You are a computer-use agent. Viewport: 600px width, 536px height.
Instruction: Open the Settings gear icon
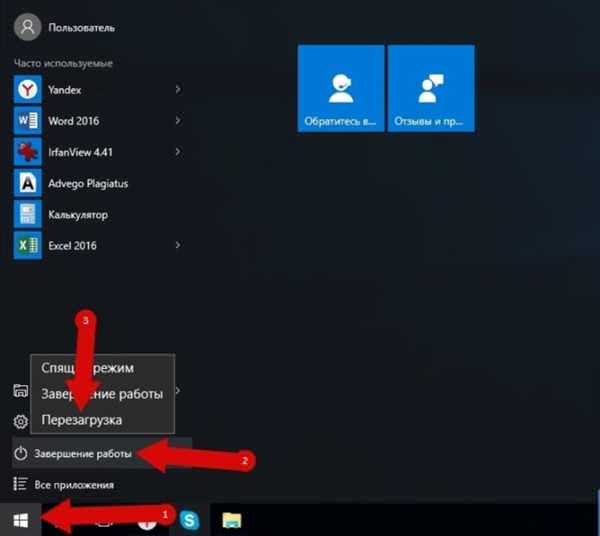pyautogui.click(x=21, y=422)
